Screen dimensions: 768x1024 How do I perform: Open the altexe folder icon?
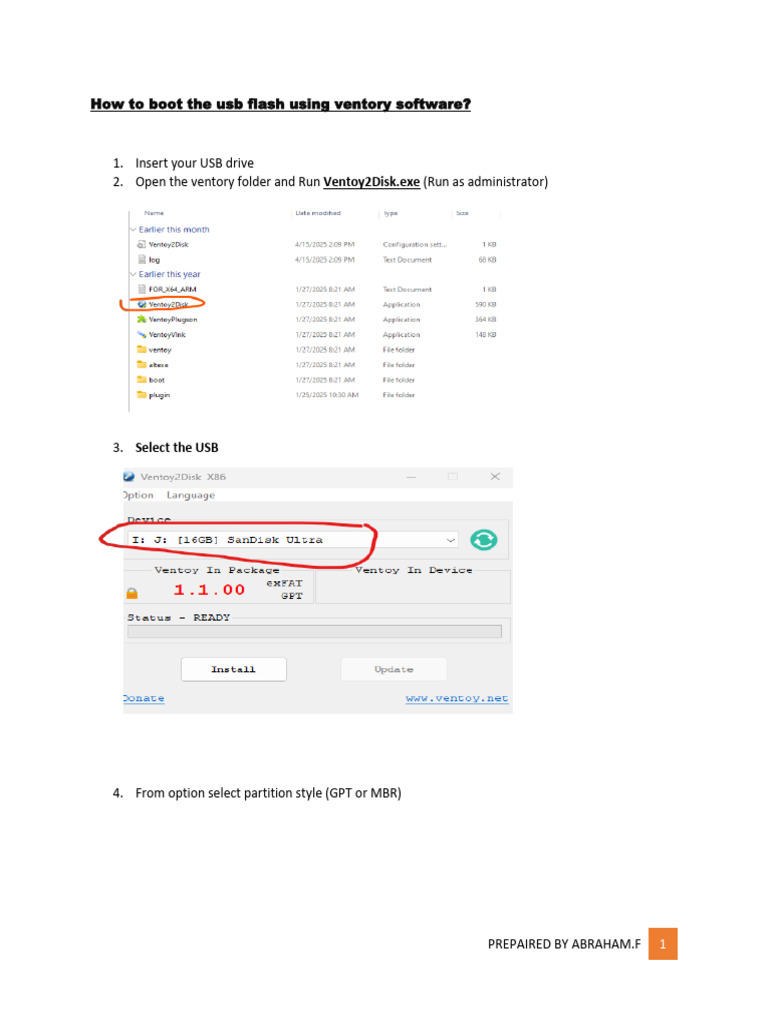pyautogui.click(x=142, y=364)
